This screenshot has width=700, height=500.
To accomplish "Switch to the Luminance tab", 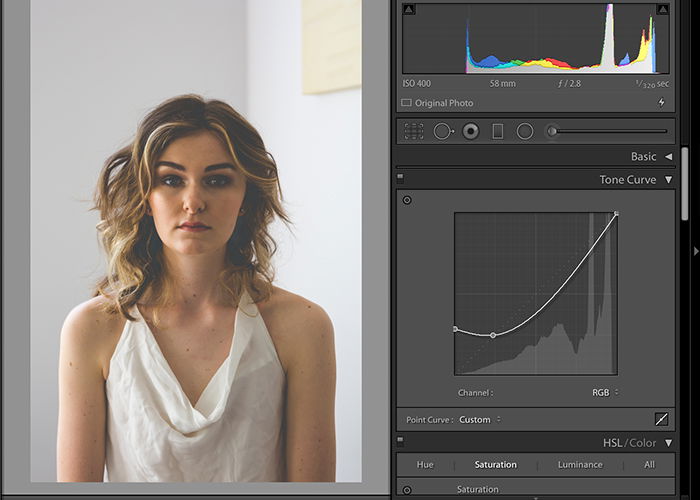I will pos(580,465).
